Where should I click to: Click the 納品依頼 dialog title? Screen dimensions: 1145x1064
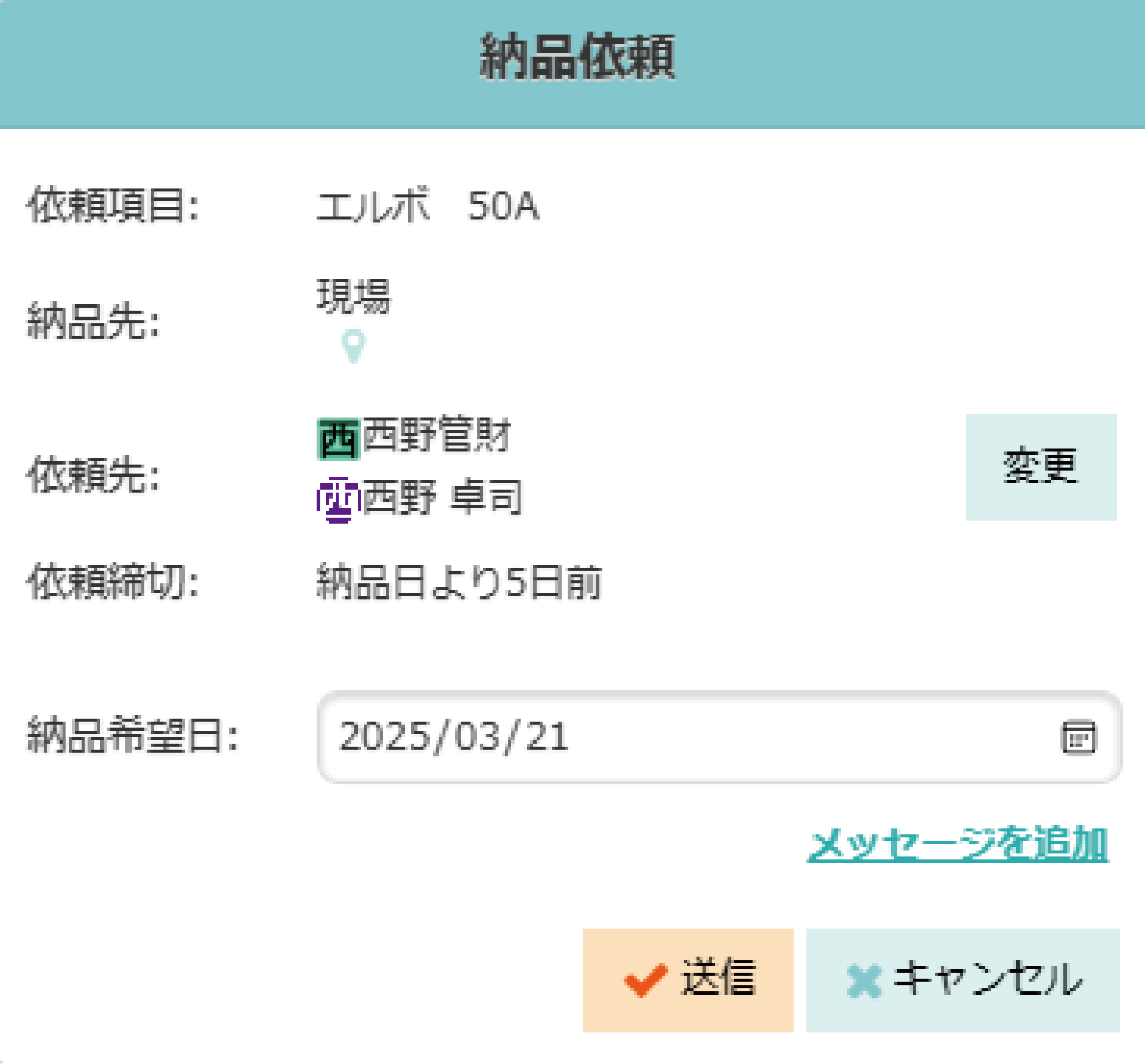(577, 57)
